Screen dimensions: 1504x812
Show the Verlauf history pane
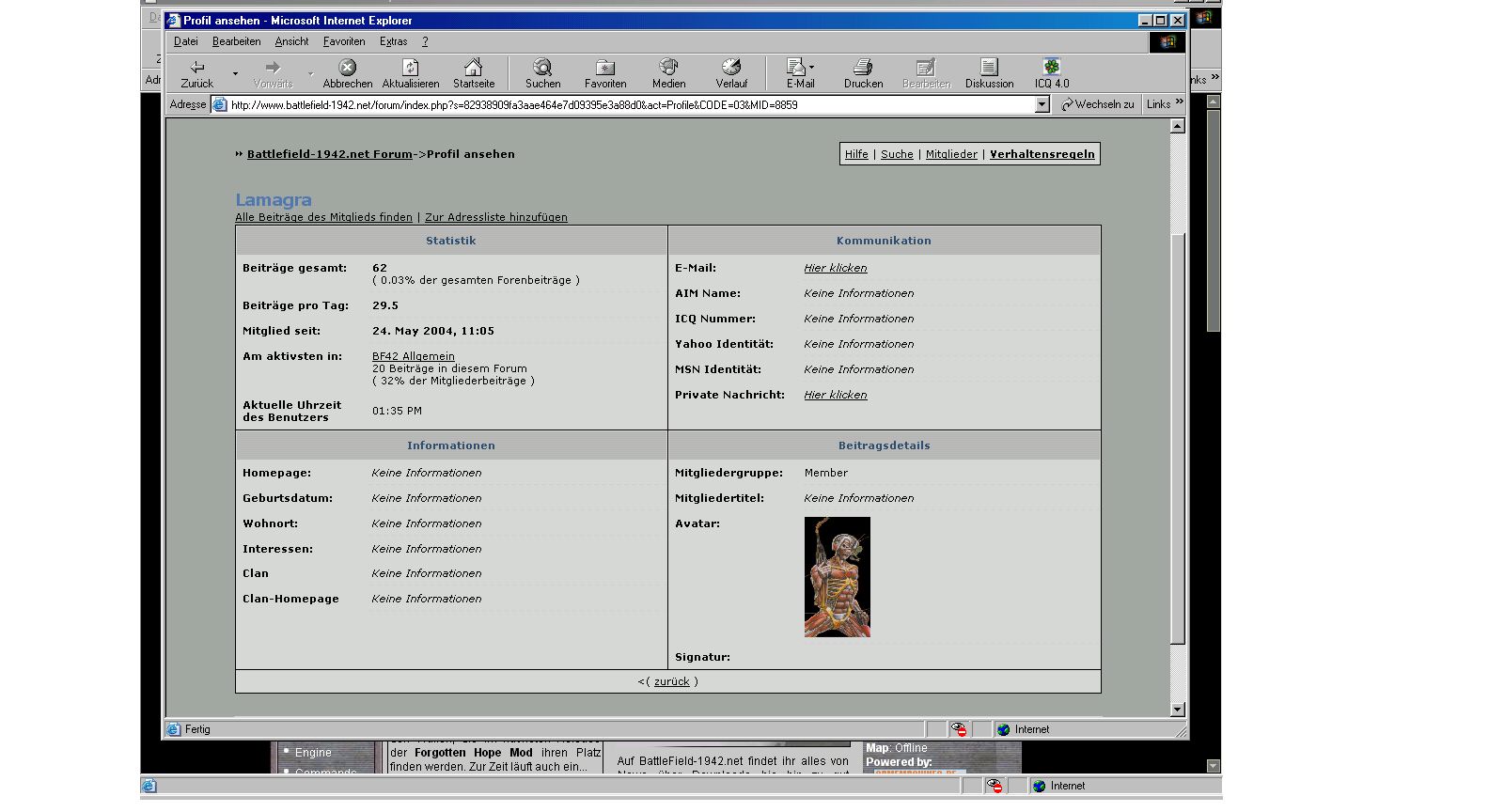731,73
